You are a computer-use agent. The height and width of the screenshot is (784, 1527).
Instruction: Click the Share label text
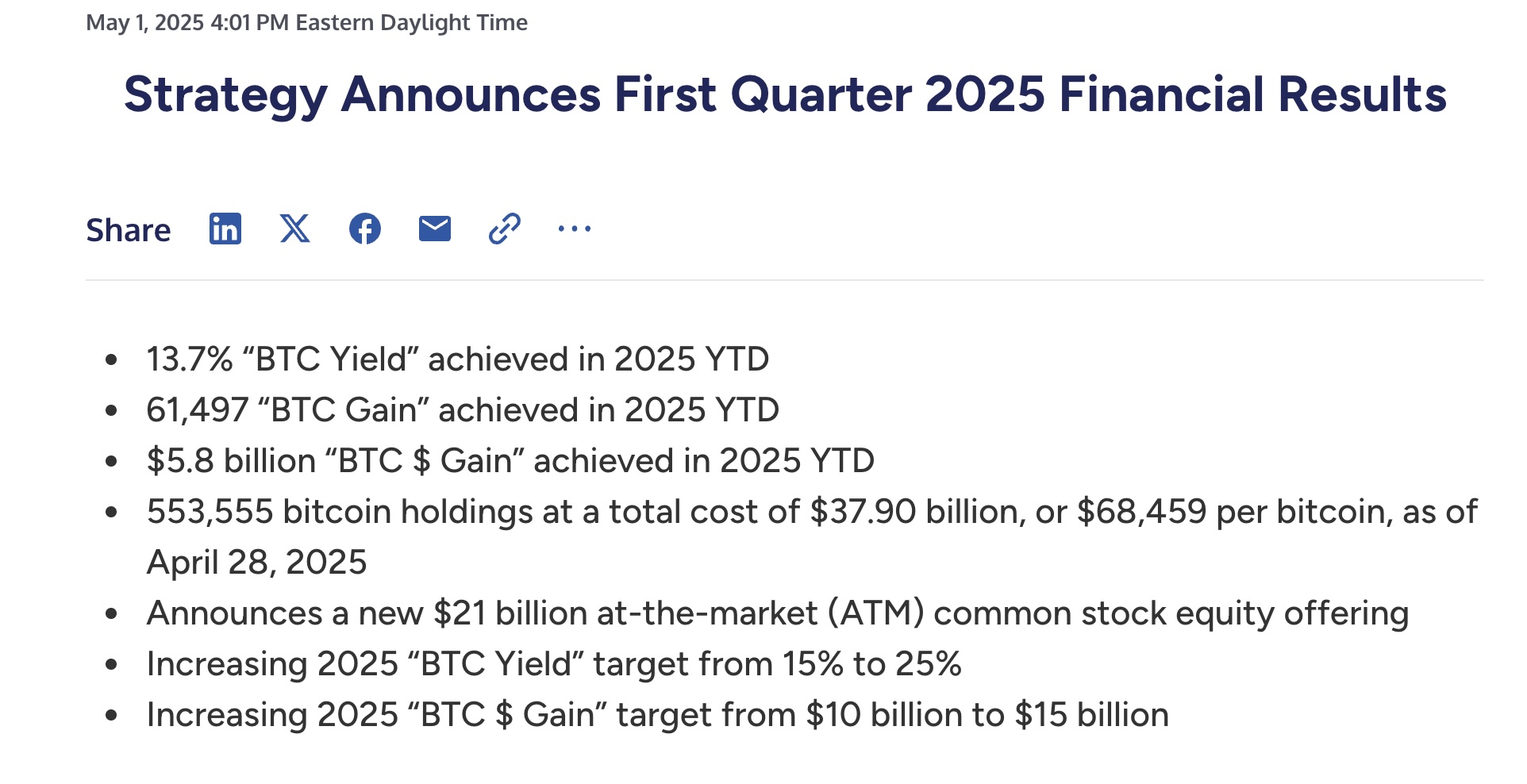[x=128, y=230]
